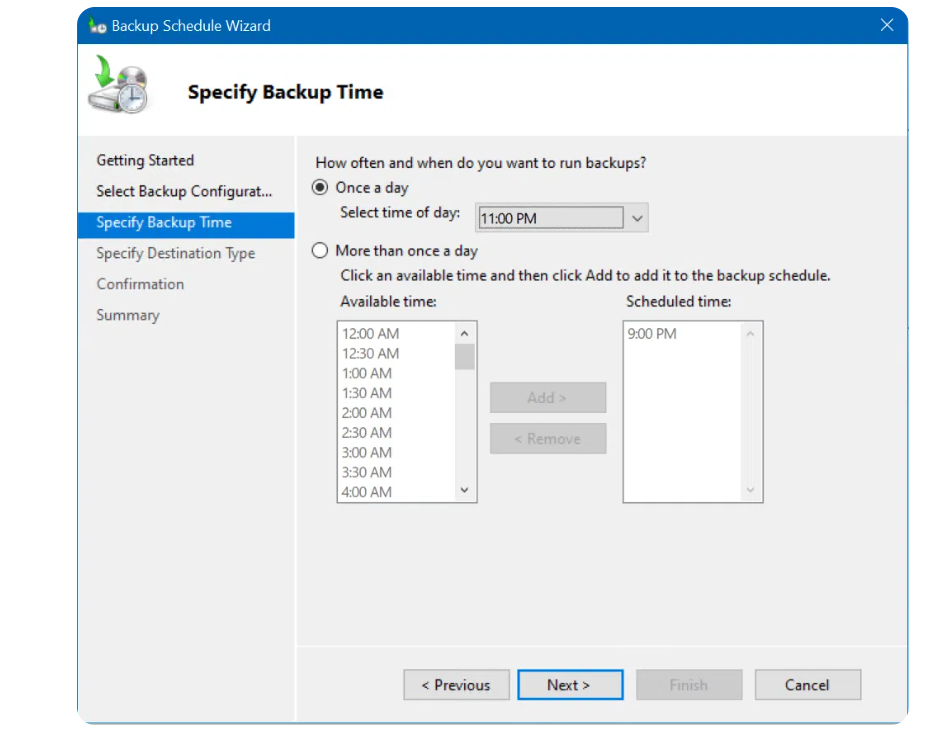Go to the Getting Started step

tap(145, 160)
